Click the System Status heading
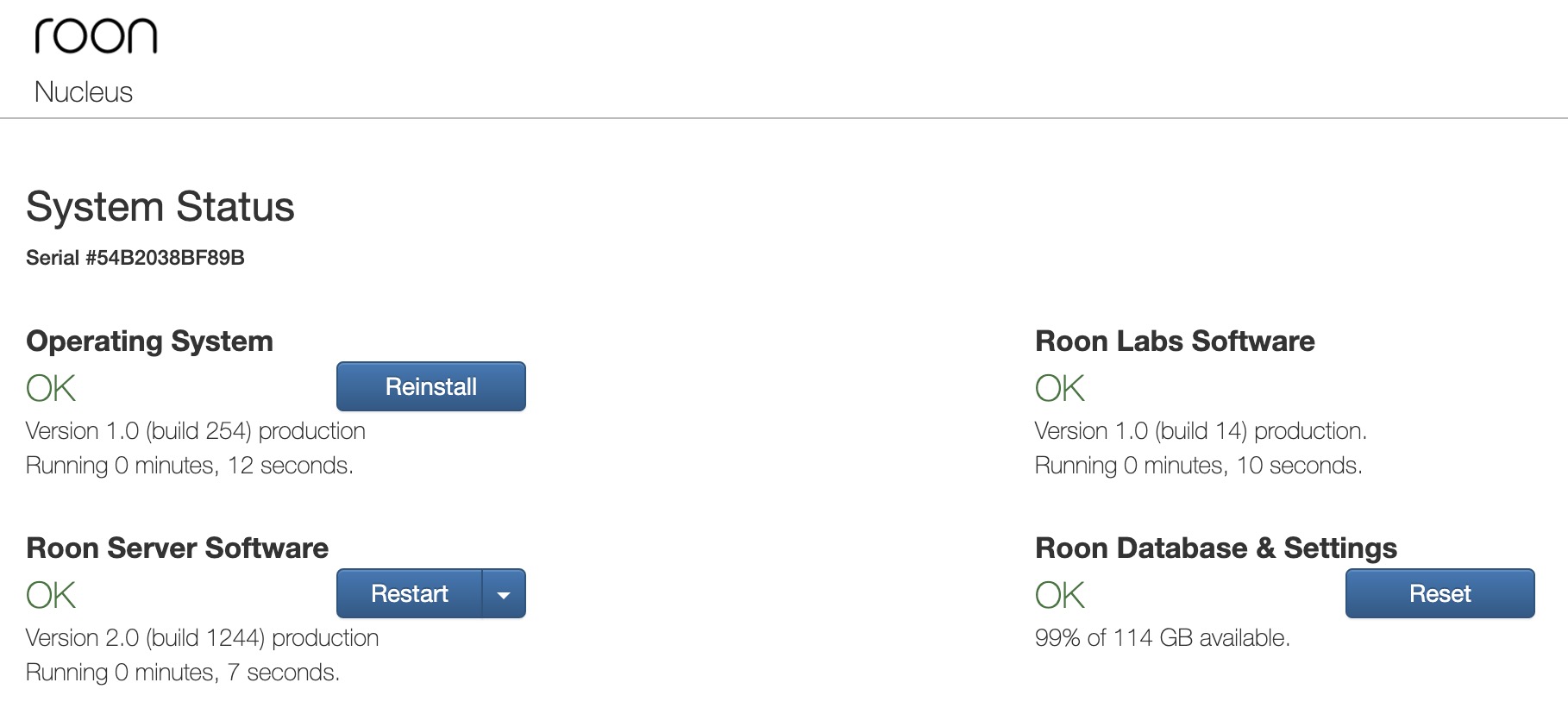 160,207
